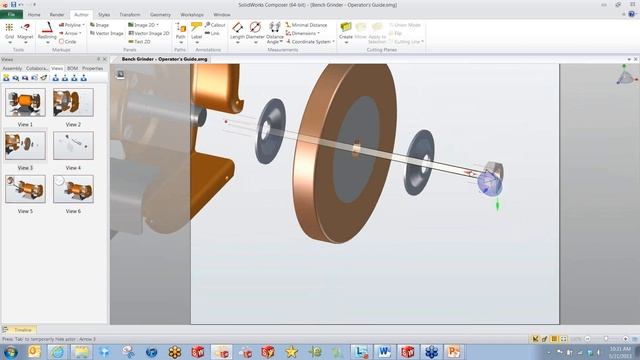This screenshot has height=360, width=640.
Task: Select the View 4 thumbnail
Action: click(x=73, y=146)
